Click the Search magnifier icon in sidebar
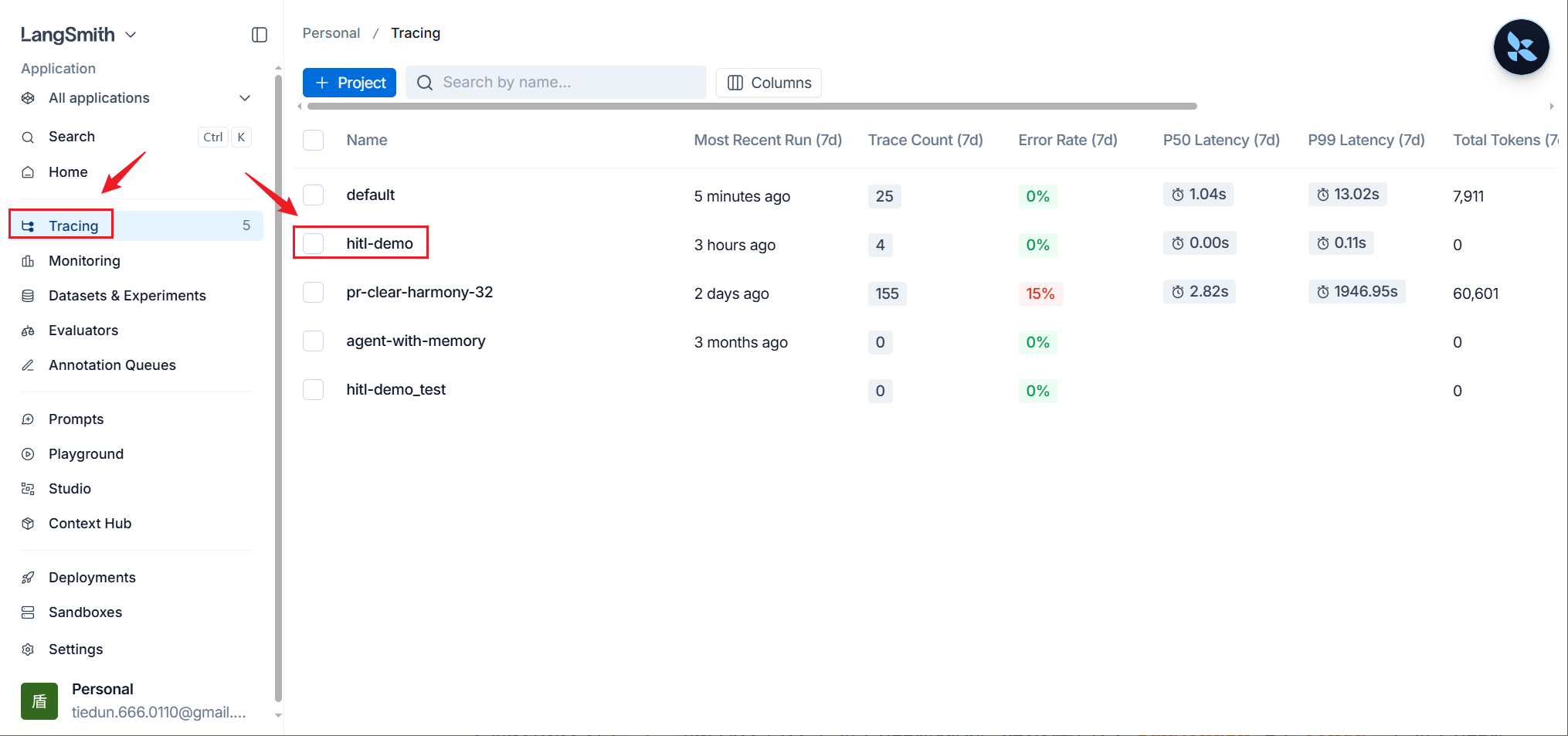The height and width of the screenshot is (736, 1568). pyautogui.click(x=28, y=137)
